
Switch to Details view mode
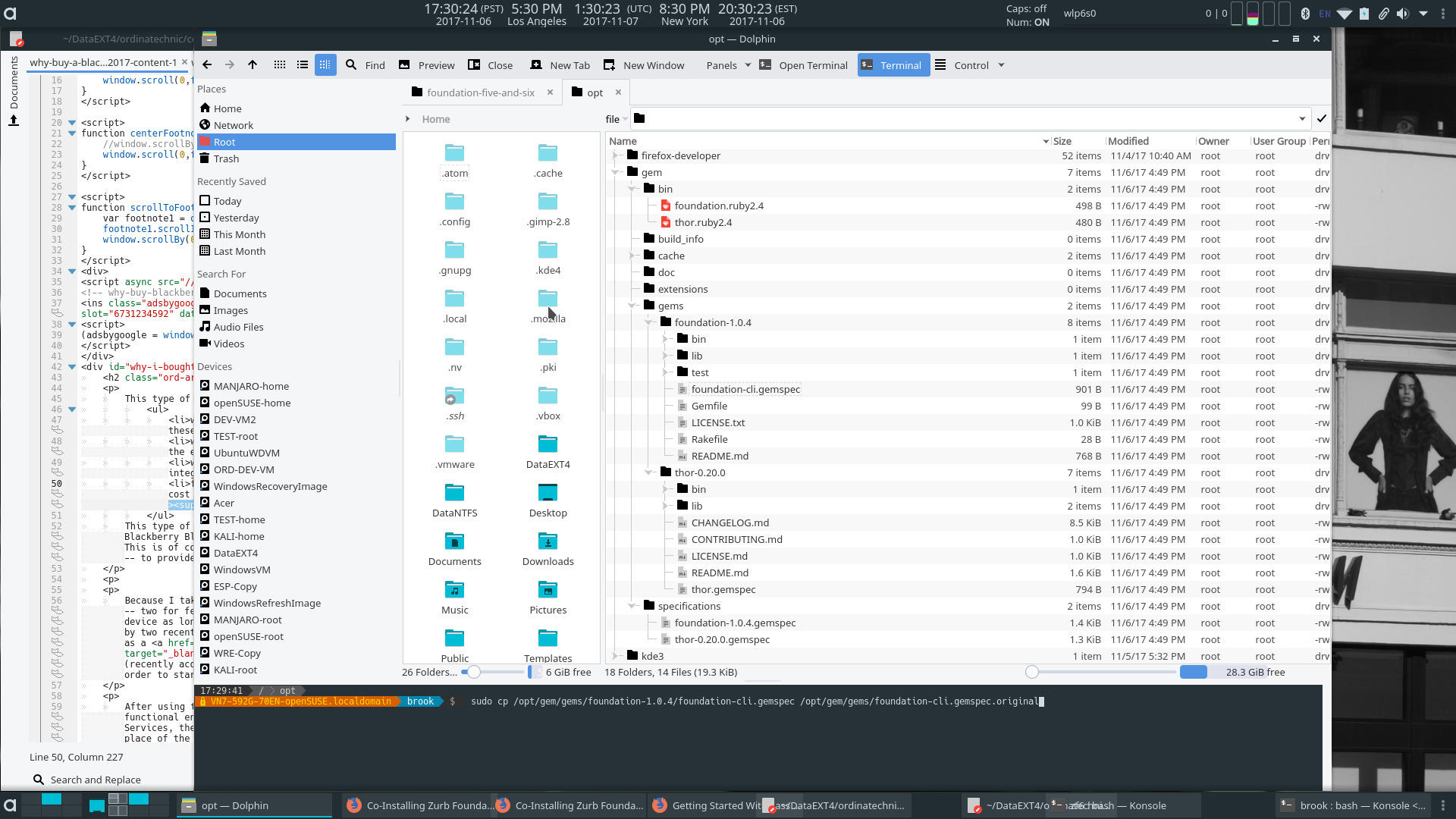[325, 65]
